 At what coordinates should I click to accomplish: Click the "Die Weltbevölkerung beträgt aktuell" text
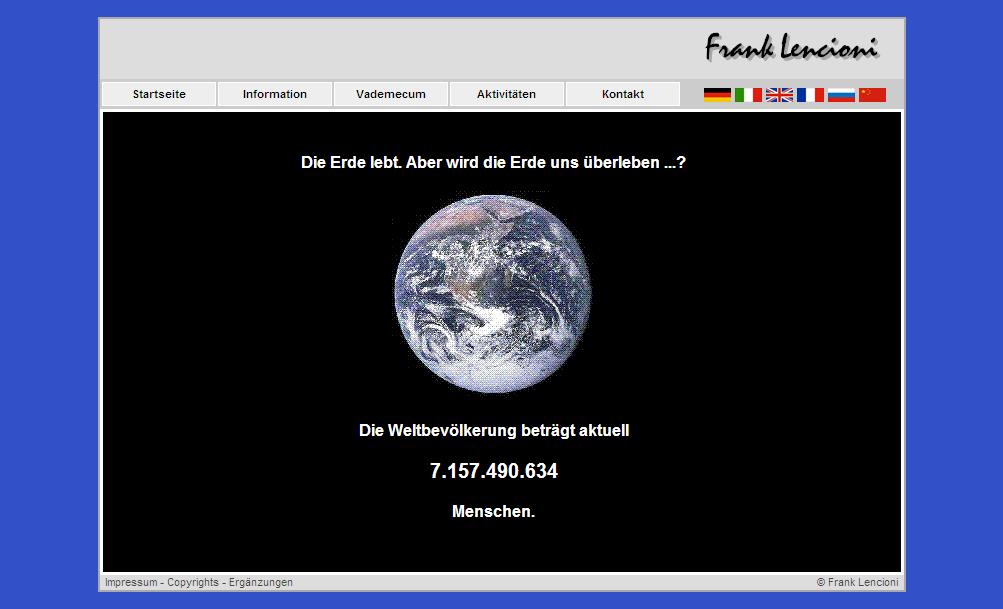[494, 431]
